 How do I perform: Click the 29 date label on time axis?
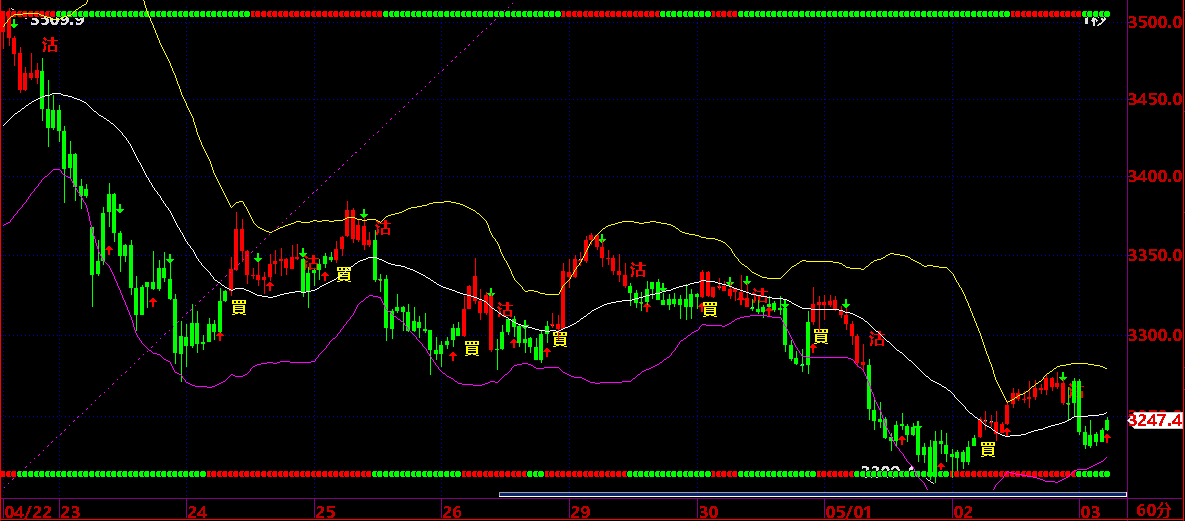[580, 513]
